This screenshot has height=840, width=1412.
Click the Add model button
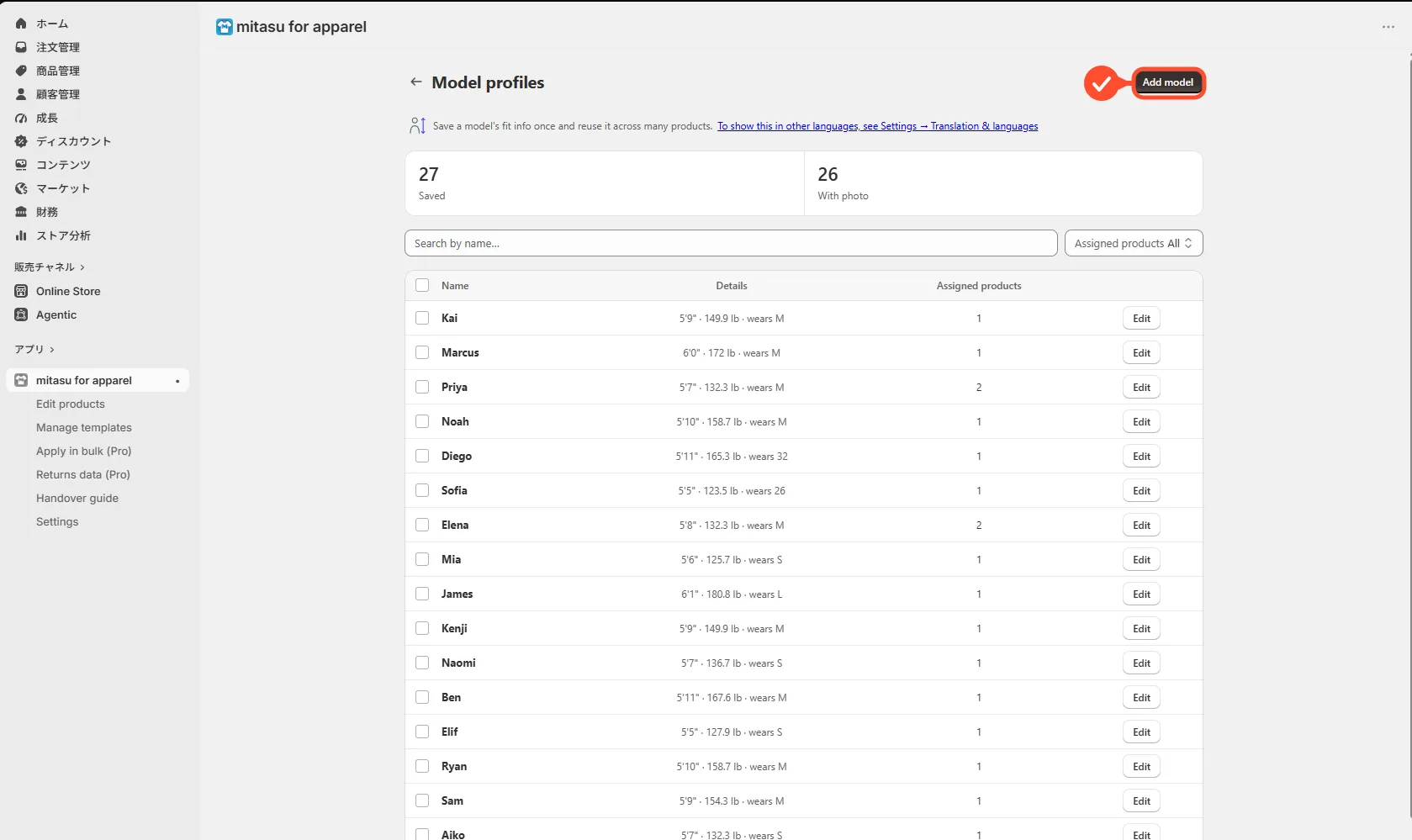coord(1168,82)
